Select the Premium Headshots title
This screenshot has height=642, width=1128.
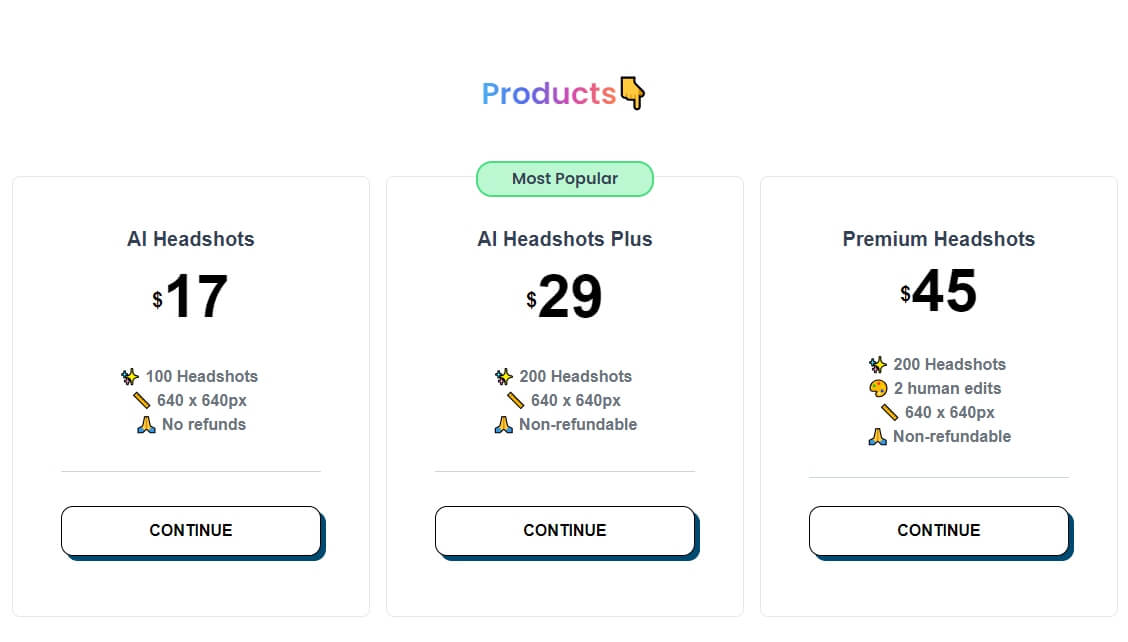939,239
